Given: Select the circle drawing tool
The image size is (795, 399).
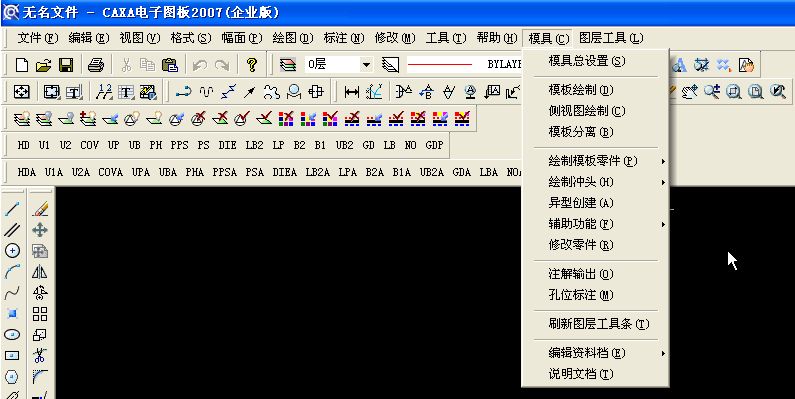Looking at the screenshot, I should 12,250.
